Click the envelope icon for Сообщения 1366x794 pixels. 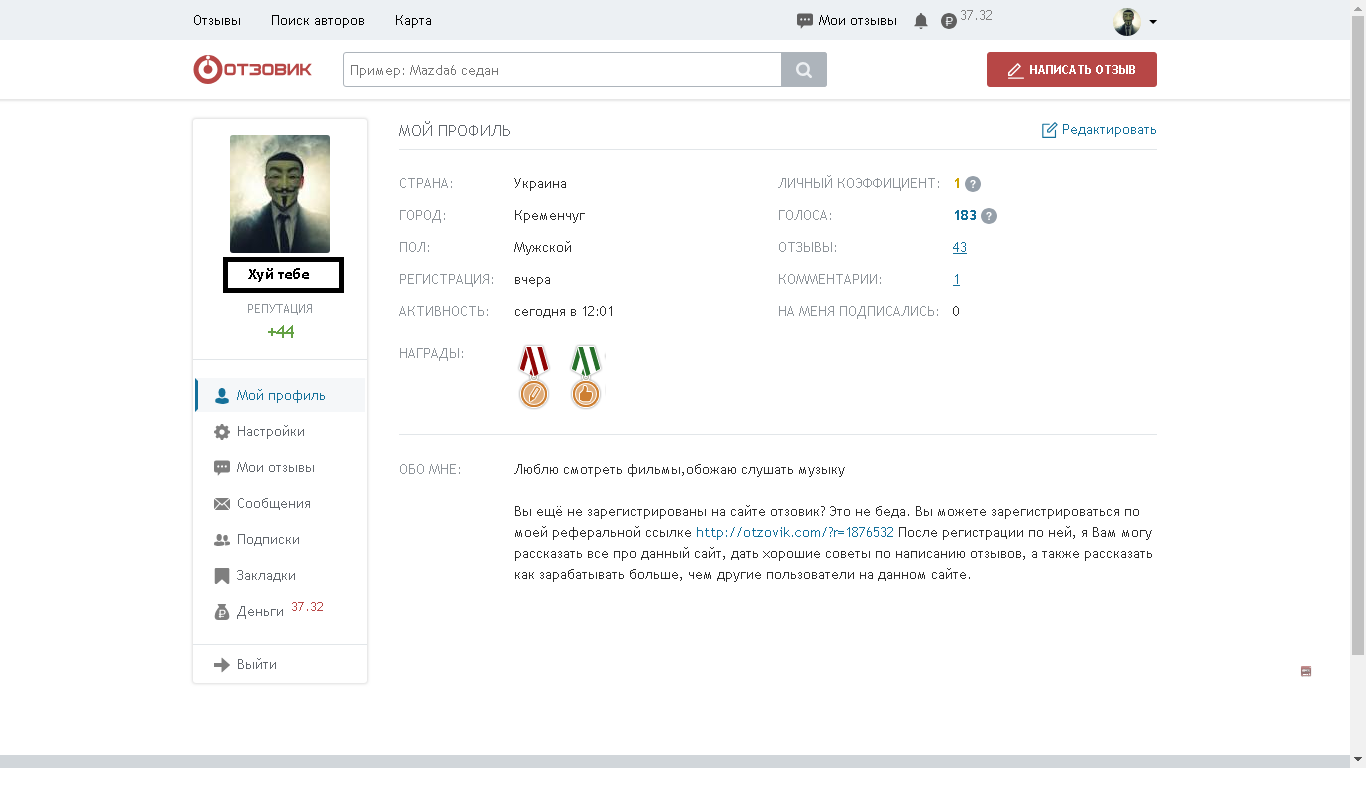click(222, 504)
